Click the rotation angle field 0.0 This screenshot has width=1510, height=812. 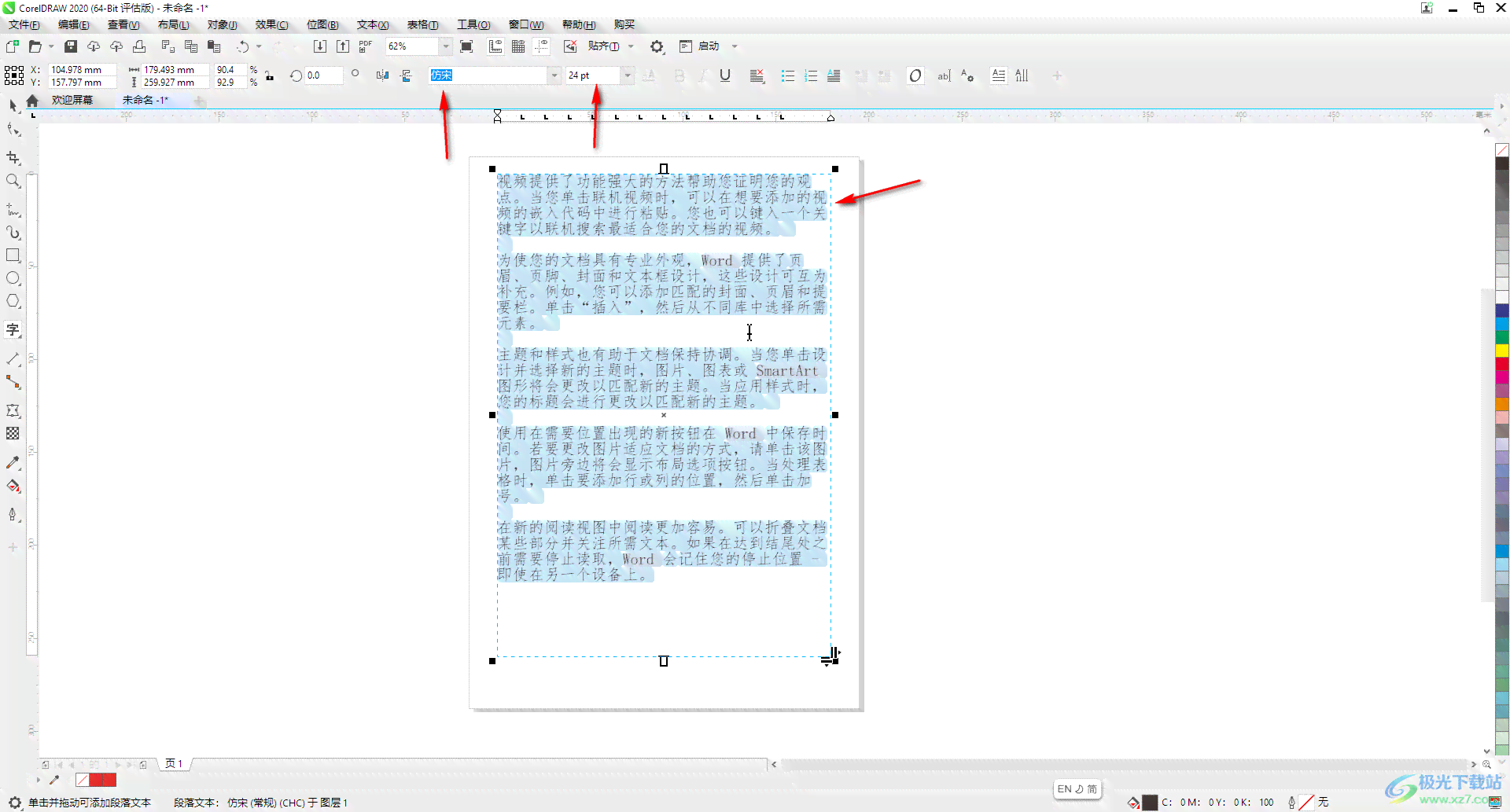pyautogui.click(x=324, y=75)
